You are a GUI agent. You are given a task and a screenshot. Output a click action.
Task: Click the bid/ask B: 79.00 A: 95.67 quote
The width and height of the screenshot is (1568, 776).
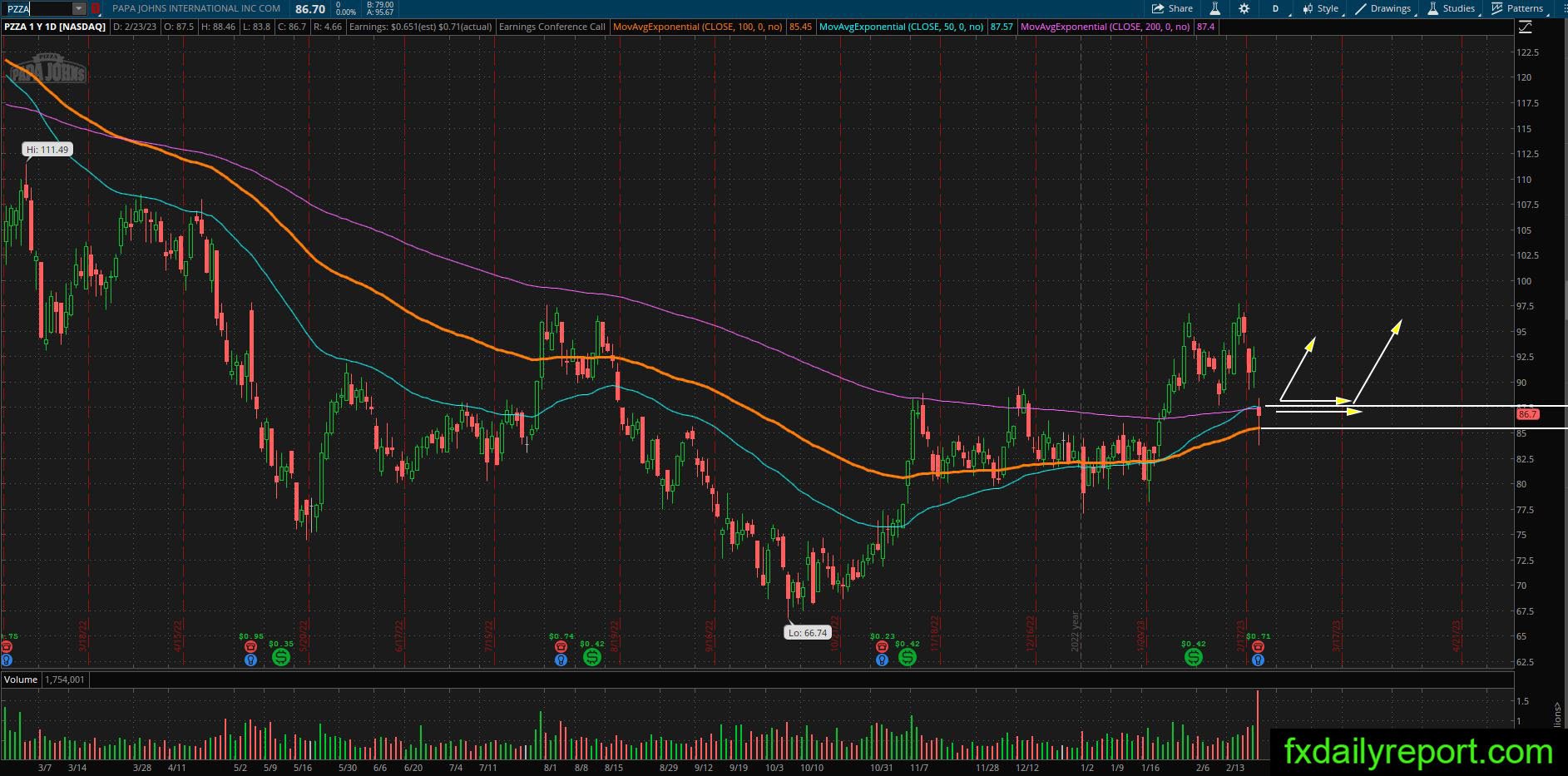click(x=380, y=8)
